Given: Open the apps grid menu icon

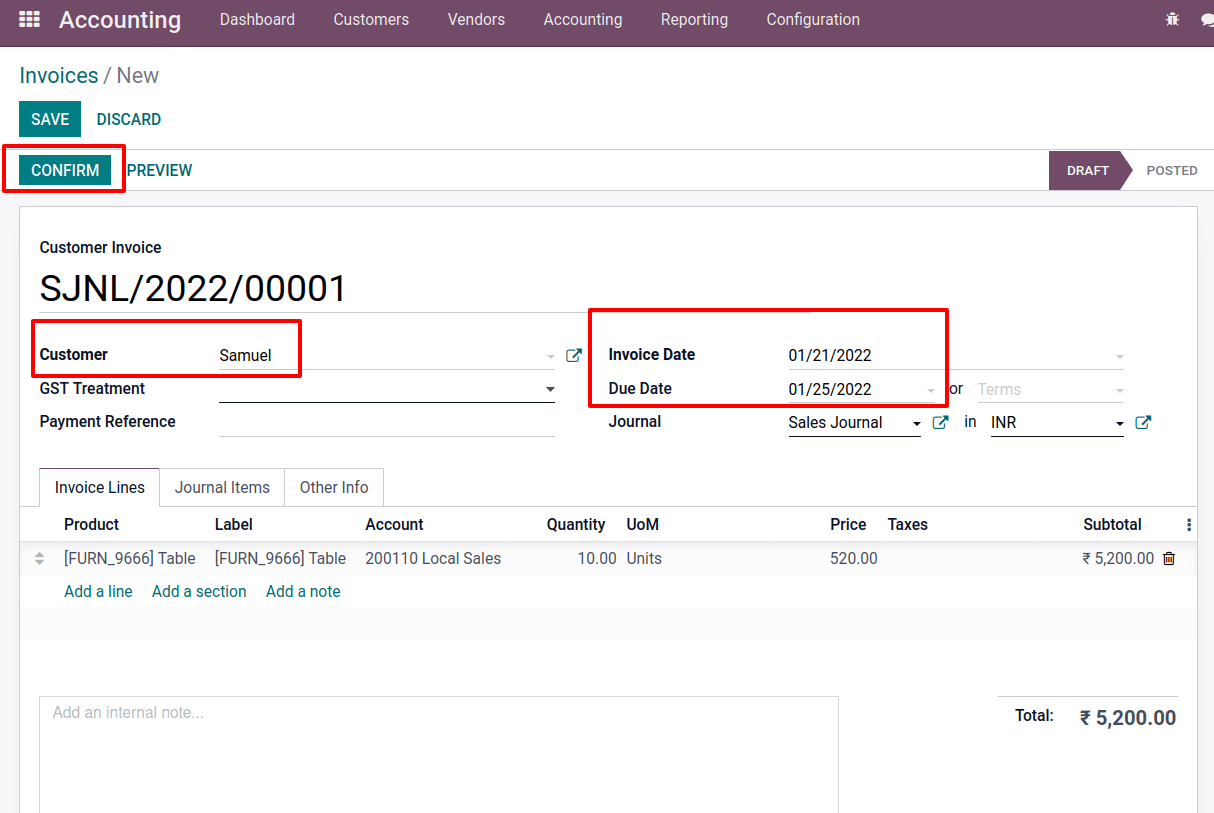Looking at the screenshot, I should 30,19.
